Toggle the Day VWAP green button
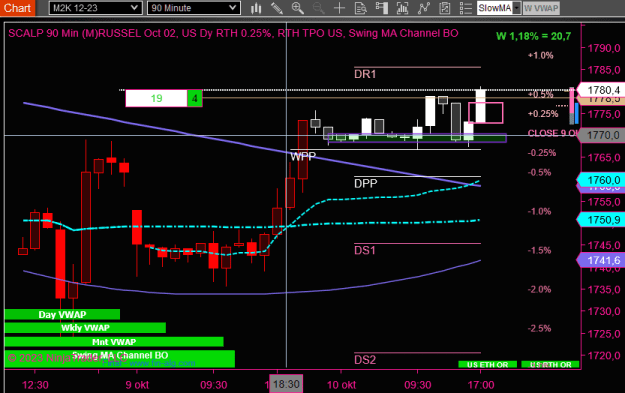Image resolution: width=625 pixels, height=393 pixels. [62, 314]
